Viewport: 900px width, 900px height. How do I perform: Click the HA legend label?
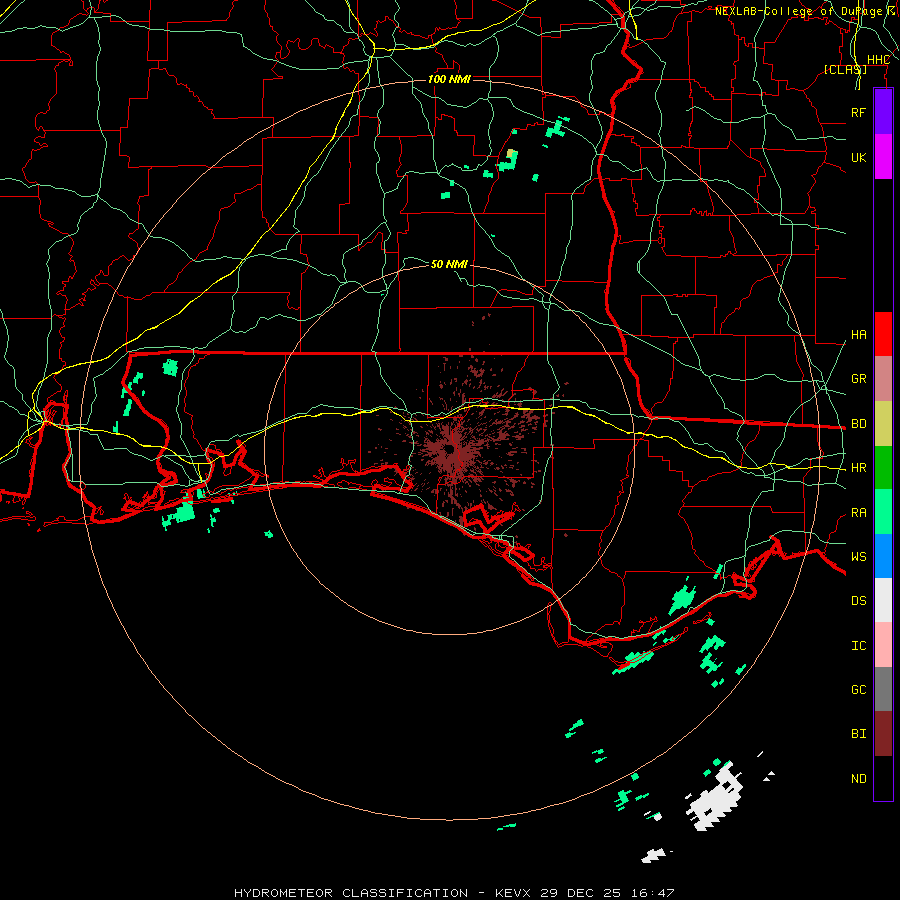[x=858, y=334]
